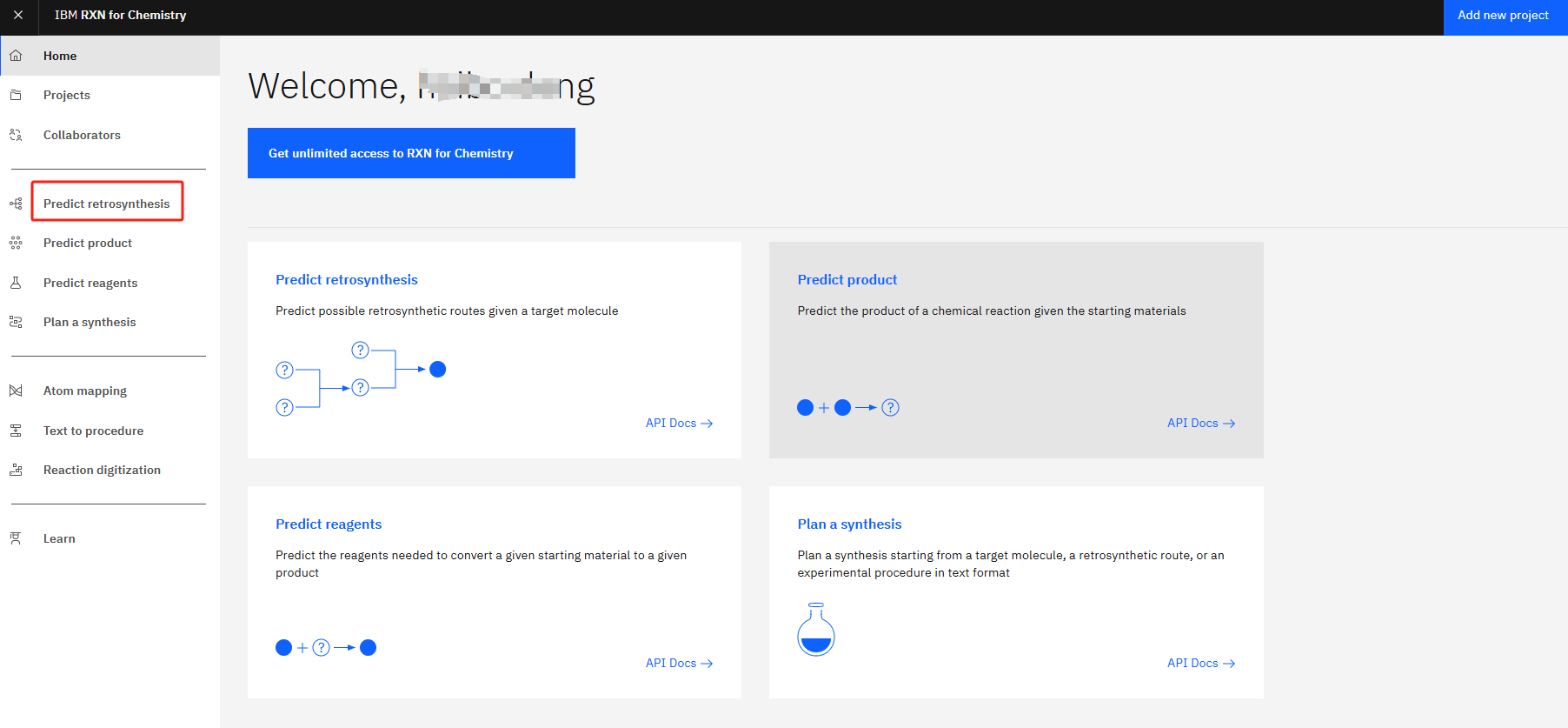Screen dimensions: 1568x728
Task: Open the Plan a synthesis card title link
Action: pos(850,524)
